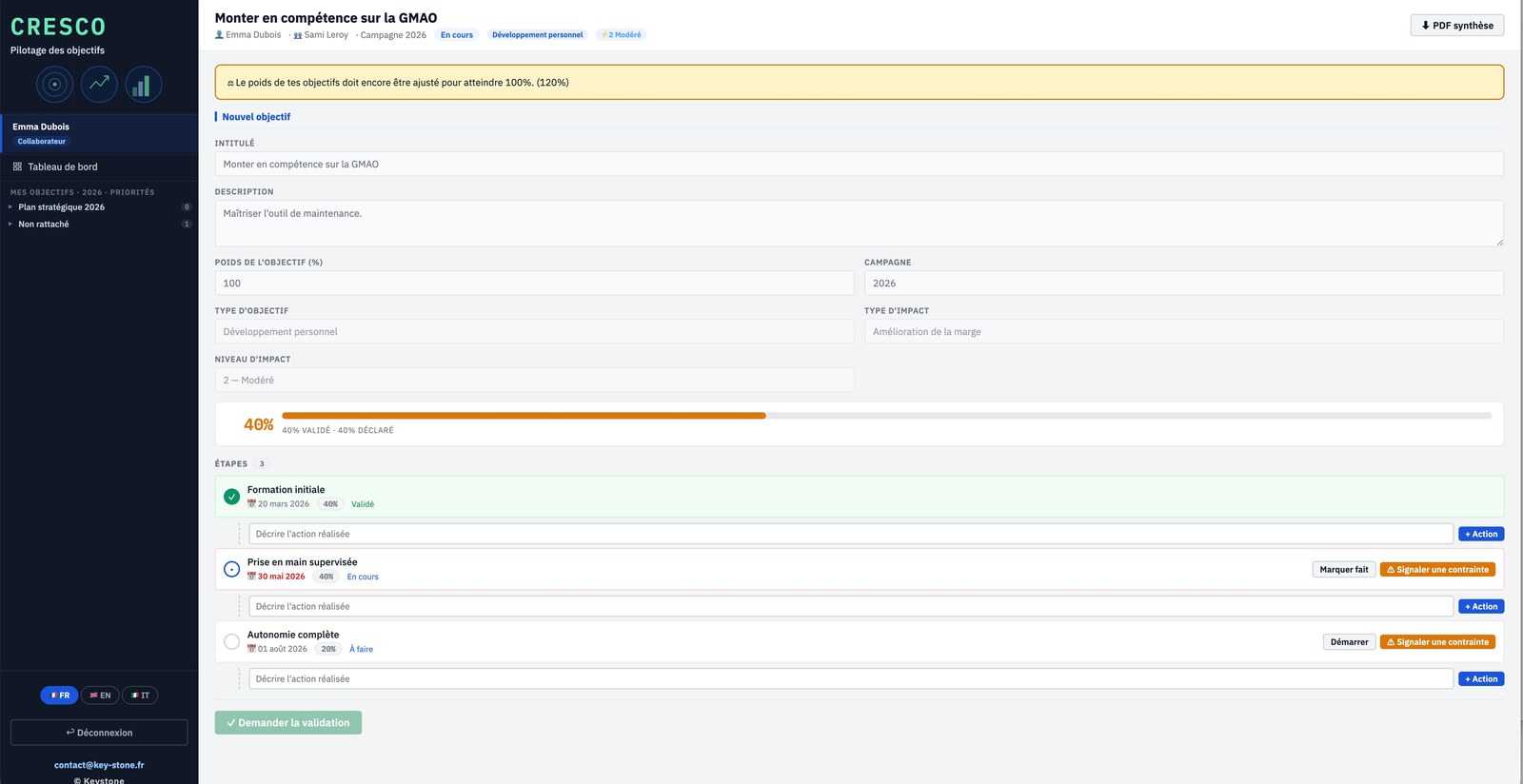Click the Modéré impact badge in header
The image size is (1523, 784).
pyautogui.click(x=621, y=35)
